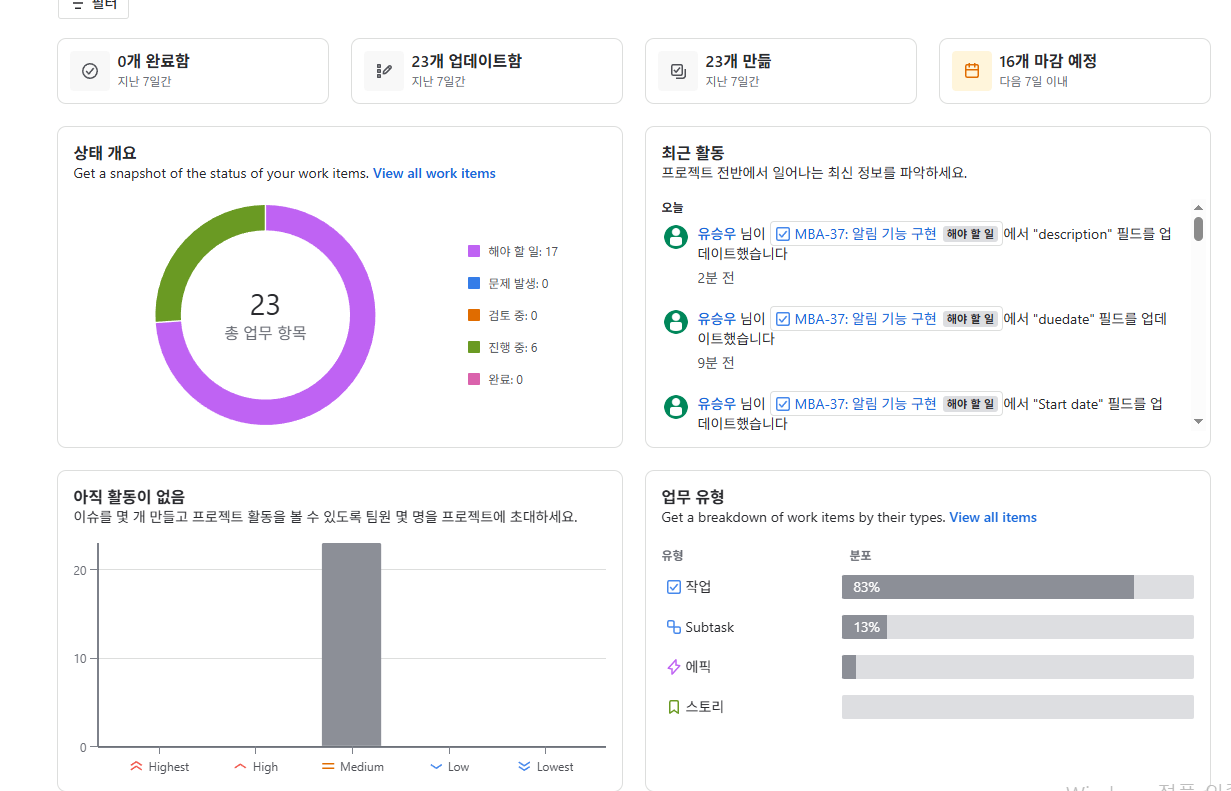Screen dimensions: 1231x791
Task: Click the green segment of the donut chart
Action: [x=193, y=251]
